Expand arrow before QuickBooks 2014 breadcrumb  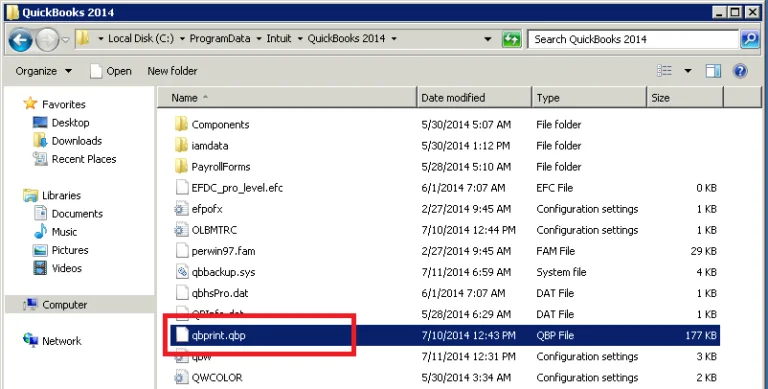tap(300, 39)
